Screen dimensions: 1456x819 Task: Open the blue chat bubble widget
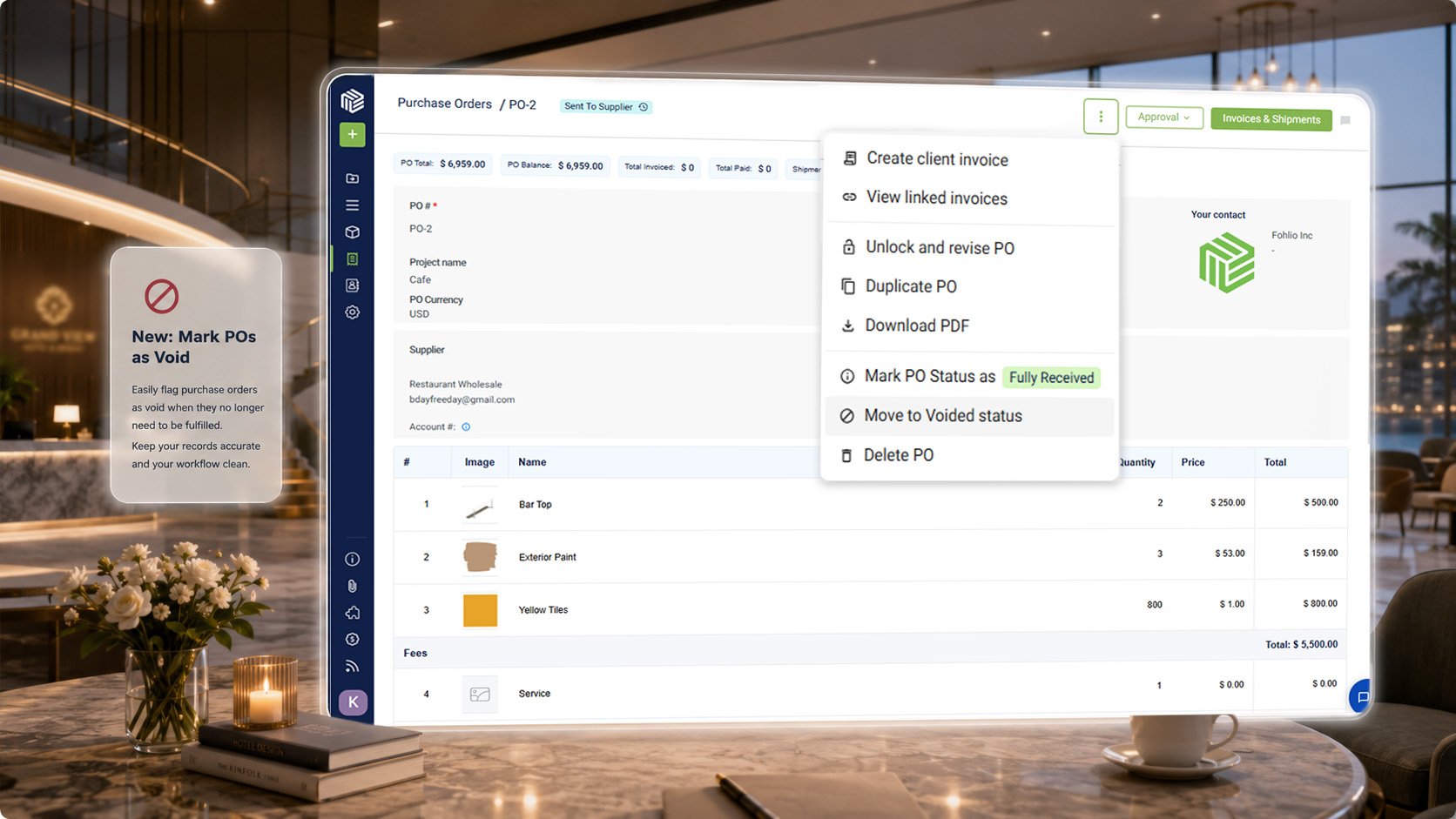pos(1360,696)
